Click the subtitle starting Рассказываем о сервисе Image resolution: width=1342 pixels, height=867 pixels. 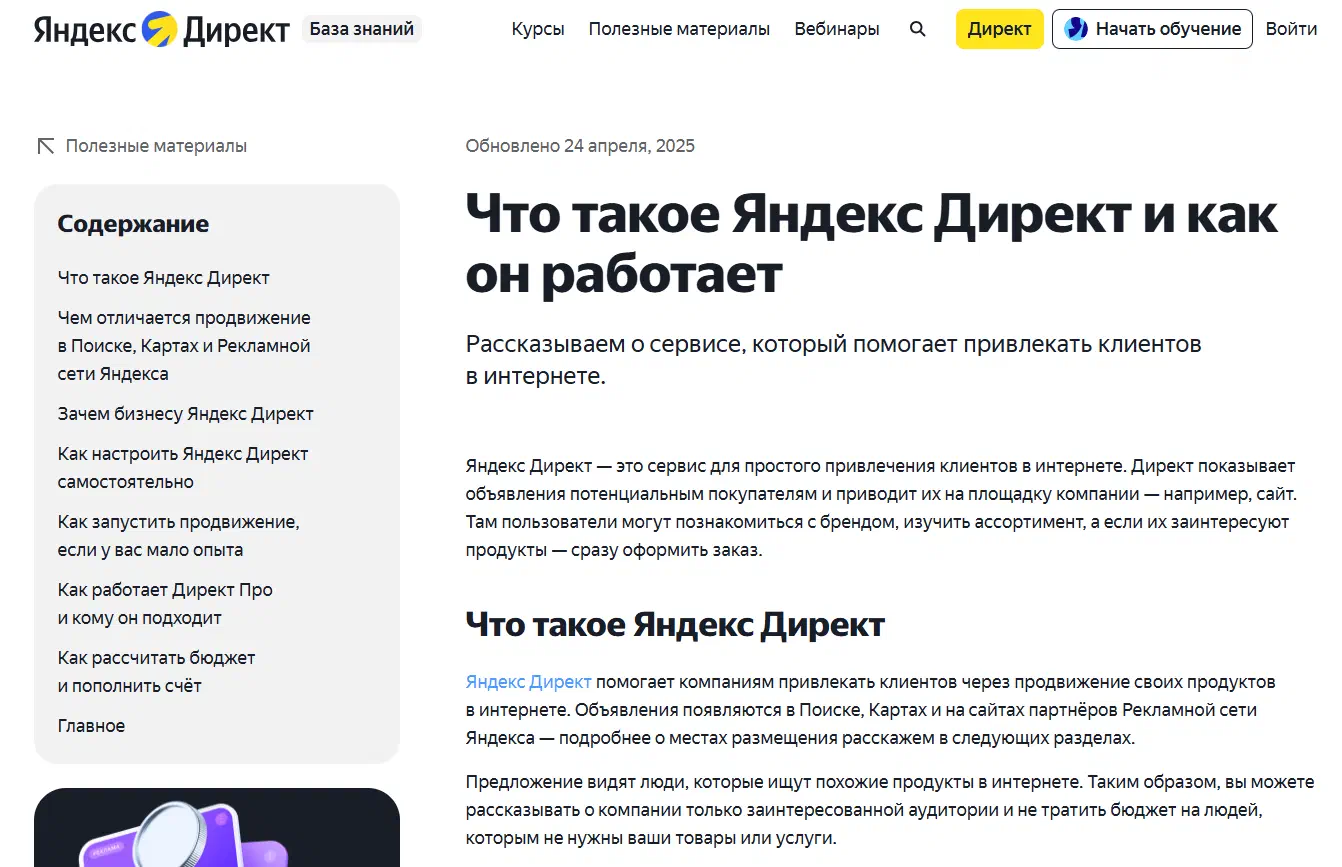833,360
